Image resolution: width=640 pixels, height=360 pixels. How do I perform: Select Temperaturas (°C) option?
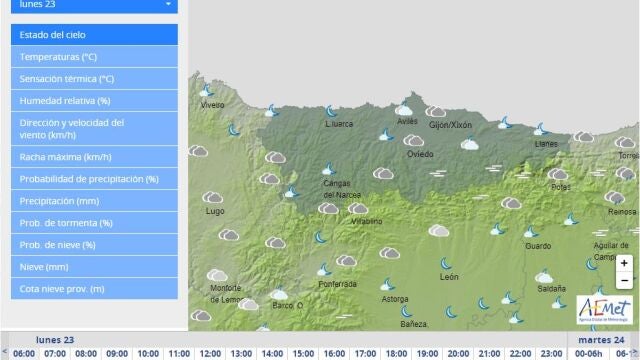click(94, 57)
